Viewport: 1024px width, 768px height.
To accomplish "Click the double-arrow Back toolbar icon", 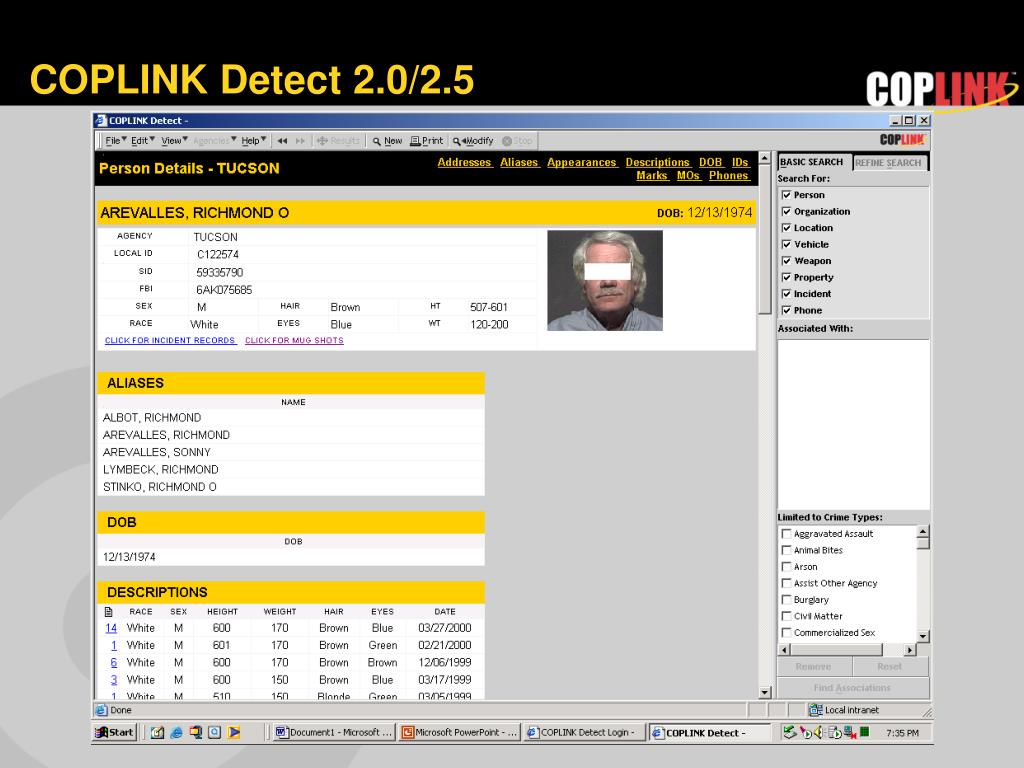I will 282,140.
